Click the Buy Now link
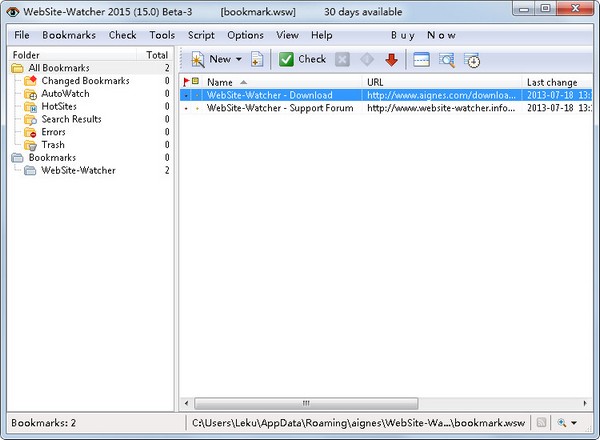This screenshot has width=600, height=440. point(423,35)
